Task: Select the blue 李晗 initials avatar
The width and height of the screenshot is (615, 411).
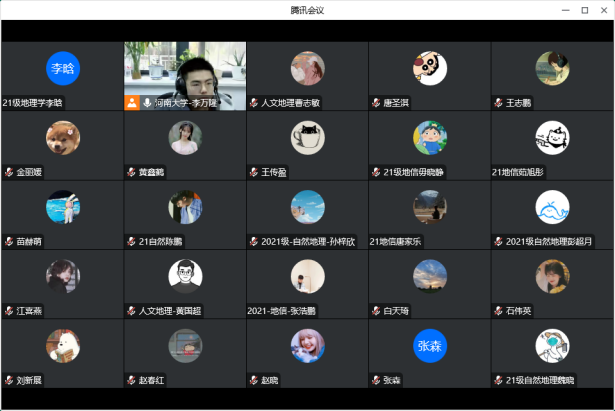Action: click(x=62, y=68)
